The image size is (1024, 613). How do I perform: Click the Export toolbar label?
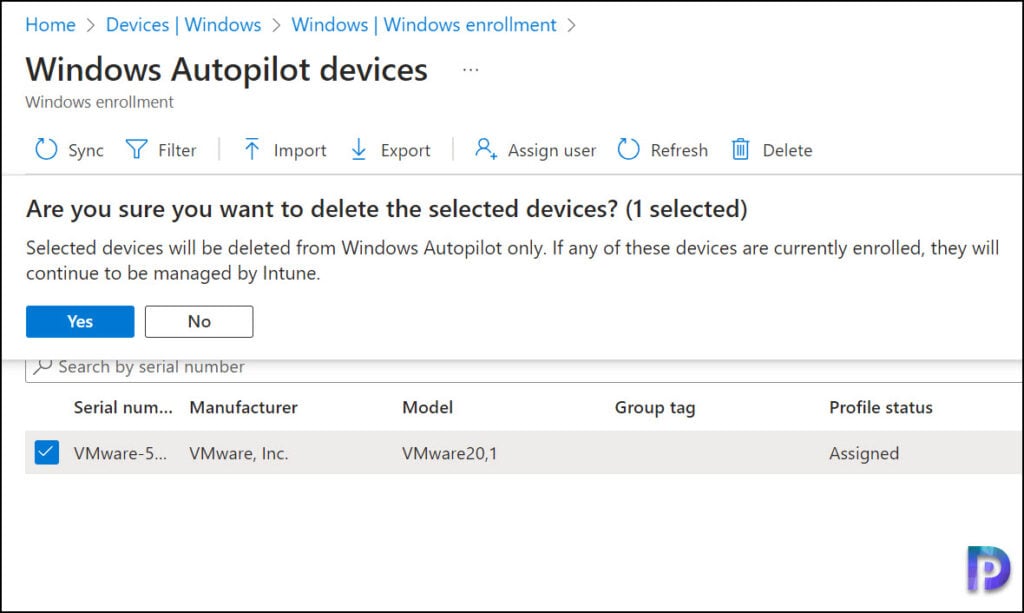tap(406, 151)
